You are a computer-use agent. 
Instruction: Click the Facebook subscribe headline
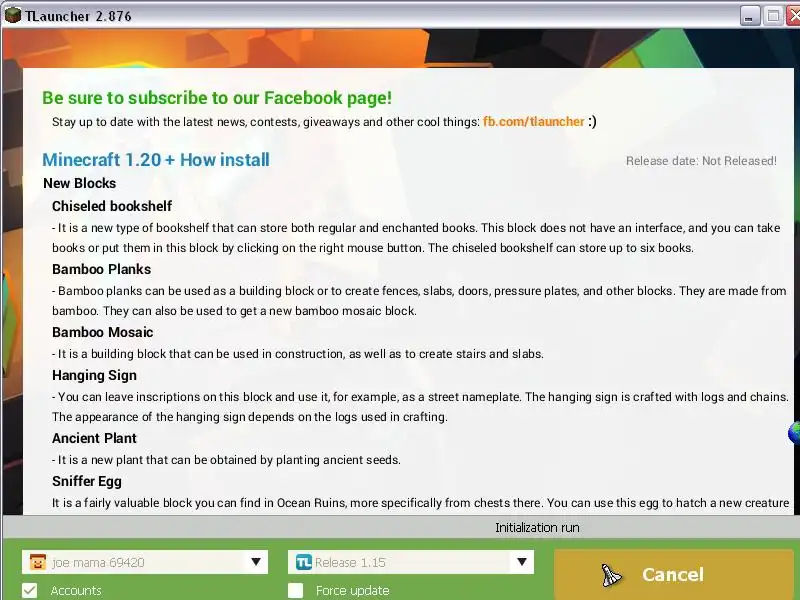217,97
